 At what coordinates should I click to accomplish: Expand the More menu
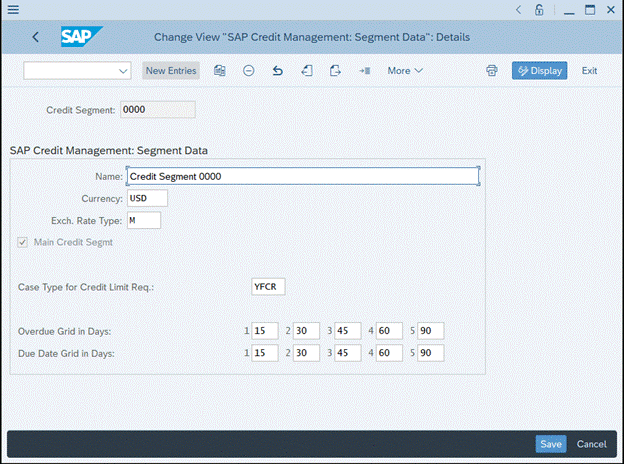pos(405,71)
